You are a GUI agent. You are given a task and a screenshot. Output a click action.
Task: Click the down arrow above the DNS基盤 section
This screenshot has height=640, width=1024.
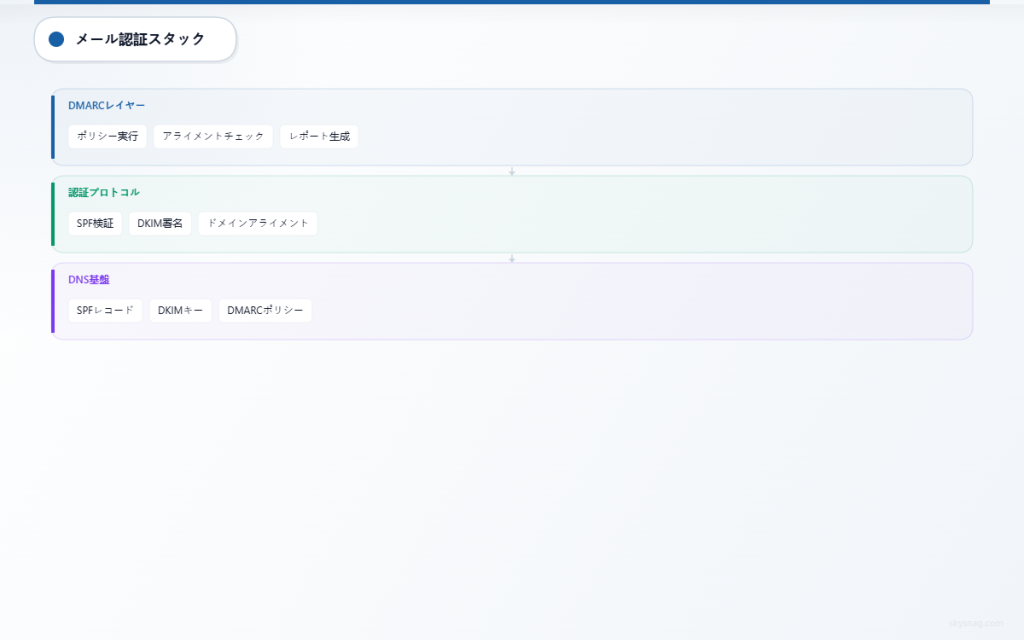tap(512, 257)
